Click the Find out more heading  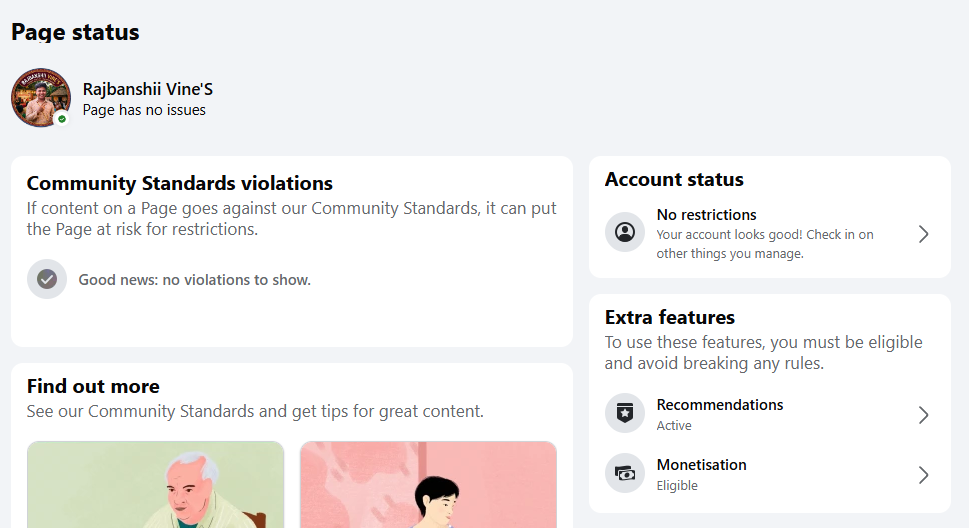coord(93,386)
